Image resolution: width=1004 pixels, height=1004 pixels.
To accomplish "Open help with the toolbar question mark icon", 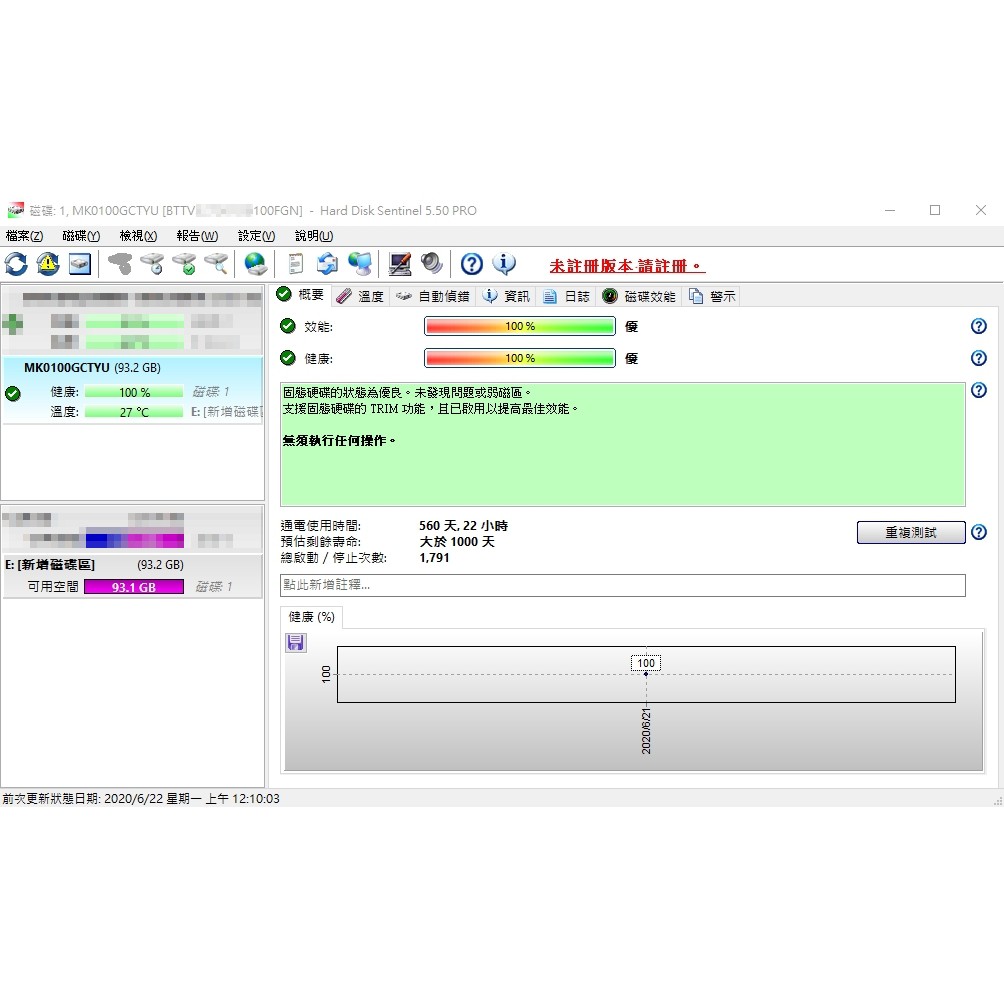I will tap(472, 264).
